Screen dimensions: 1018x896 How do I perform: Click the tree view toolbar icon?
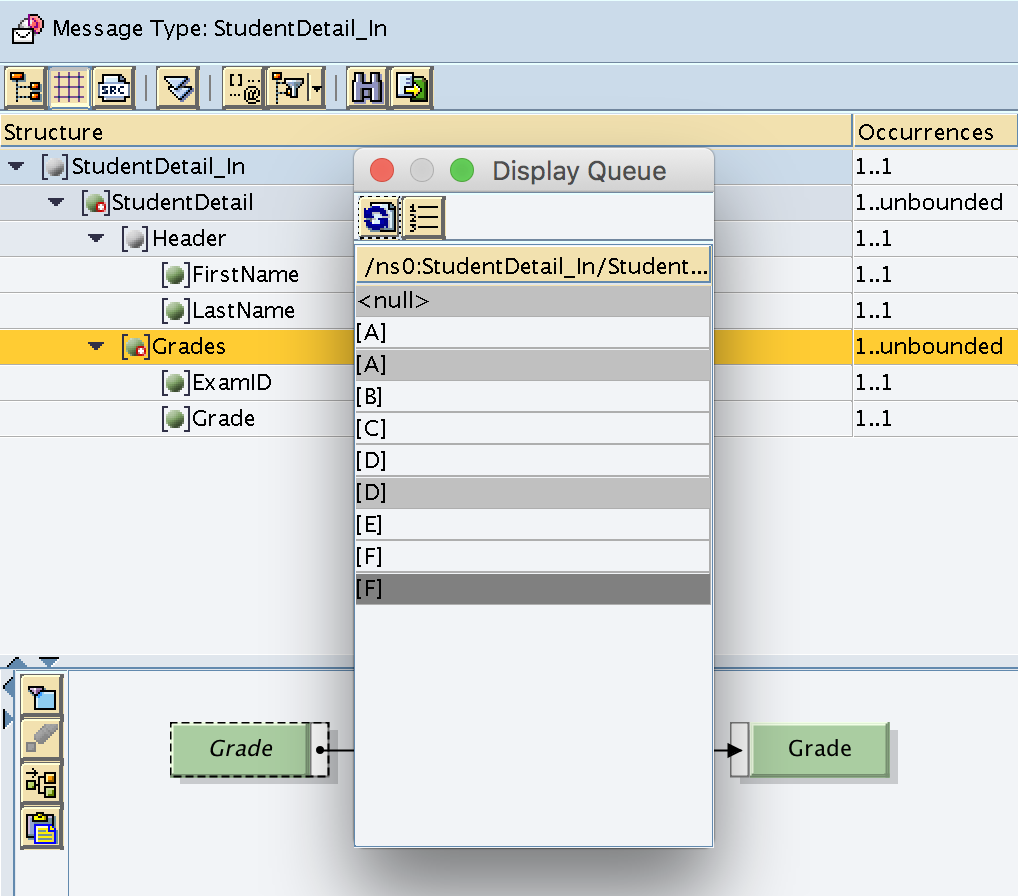tap(25, 87)
